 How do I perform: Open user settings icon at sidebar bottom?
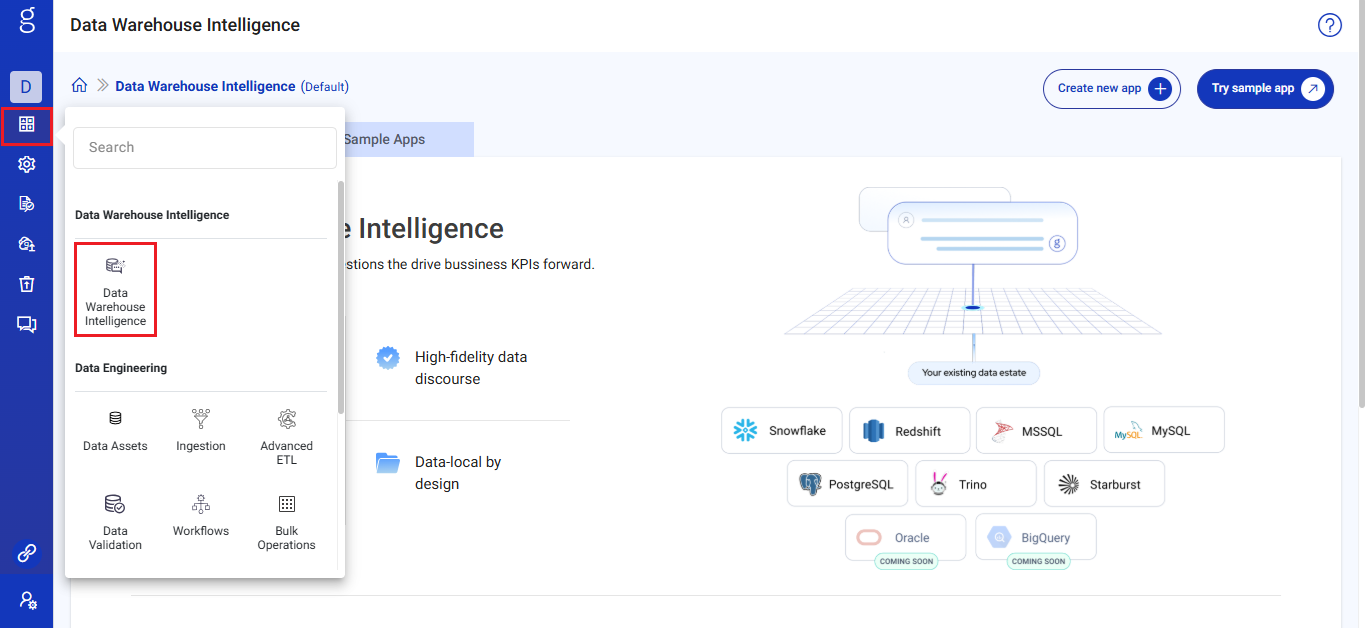pos(27,600)
